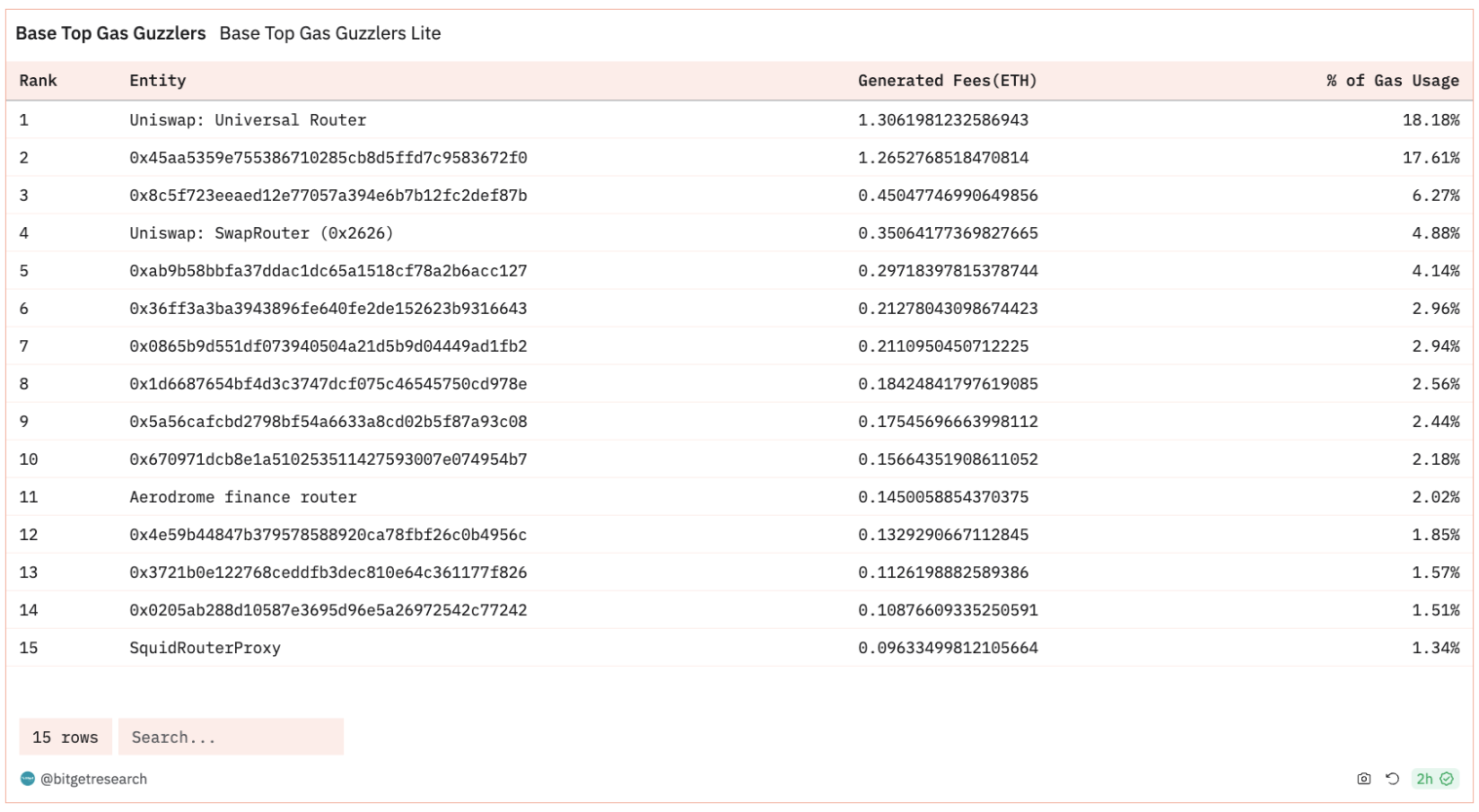This screenshot has height=812, width=1479.
Task: Click fee value 0.18424841797619085
Action: click(948, 384)
